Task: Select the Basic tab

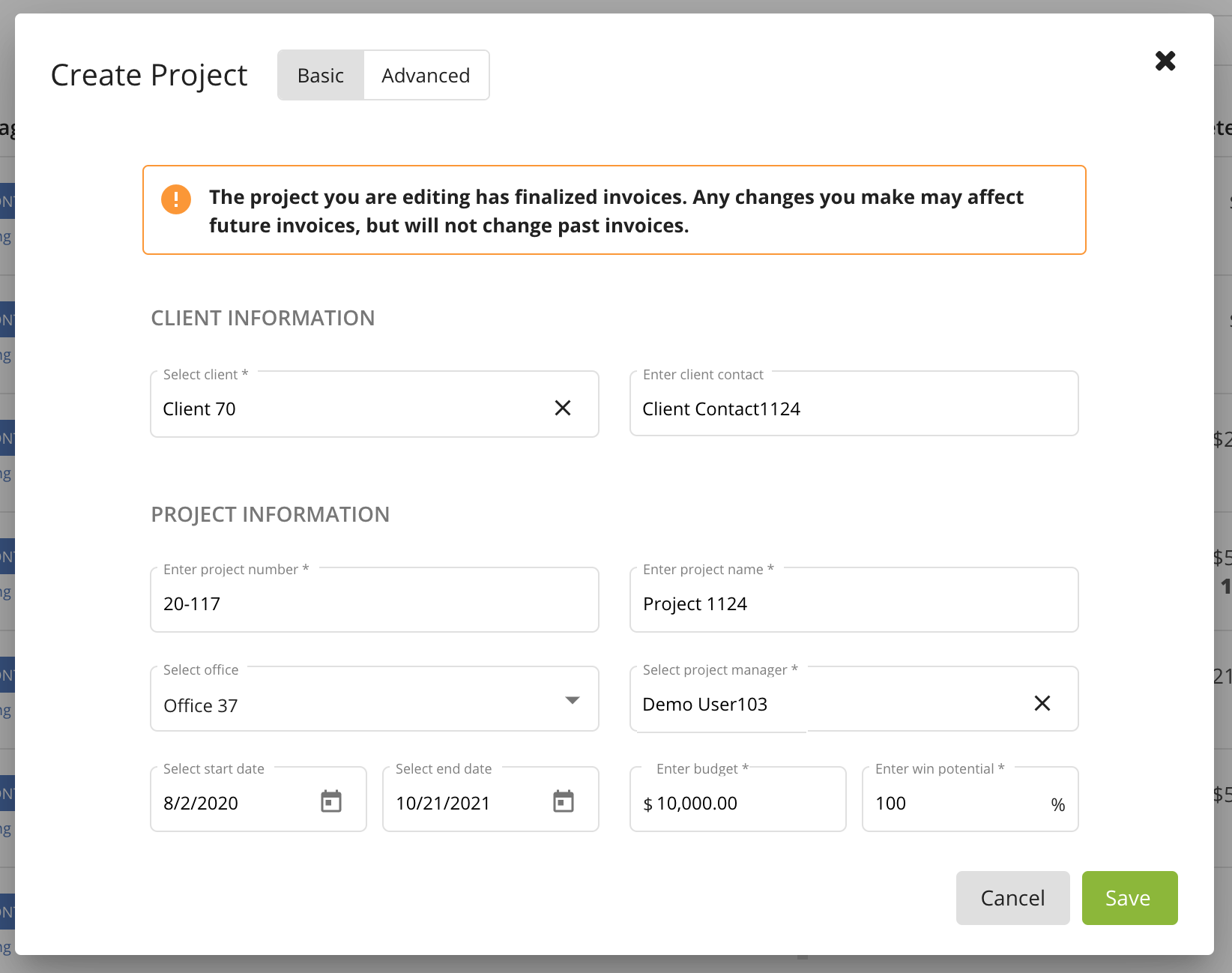Action: tap(321, 75)
